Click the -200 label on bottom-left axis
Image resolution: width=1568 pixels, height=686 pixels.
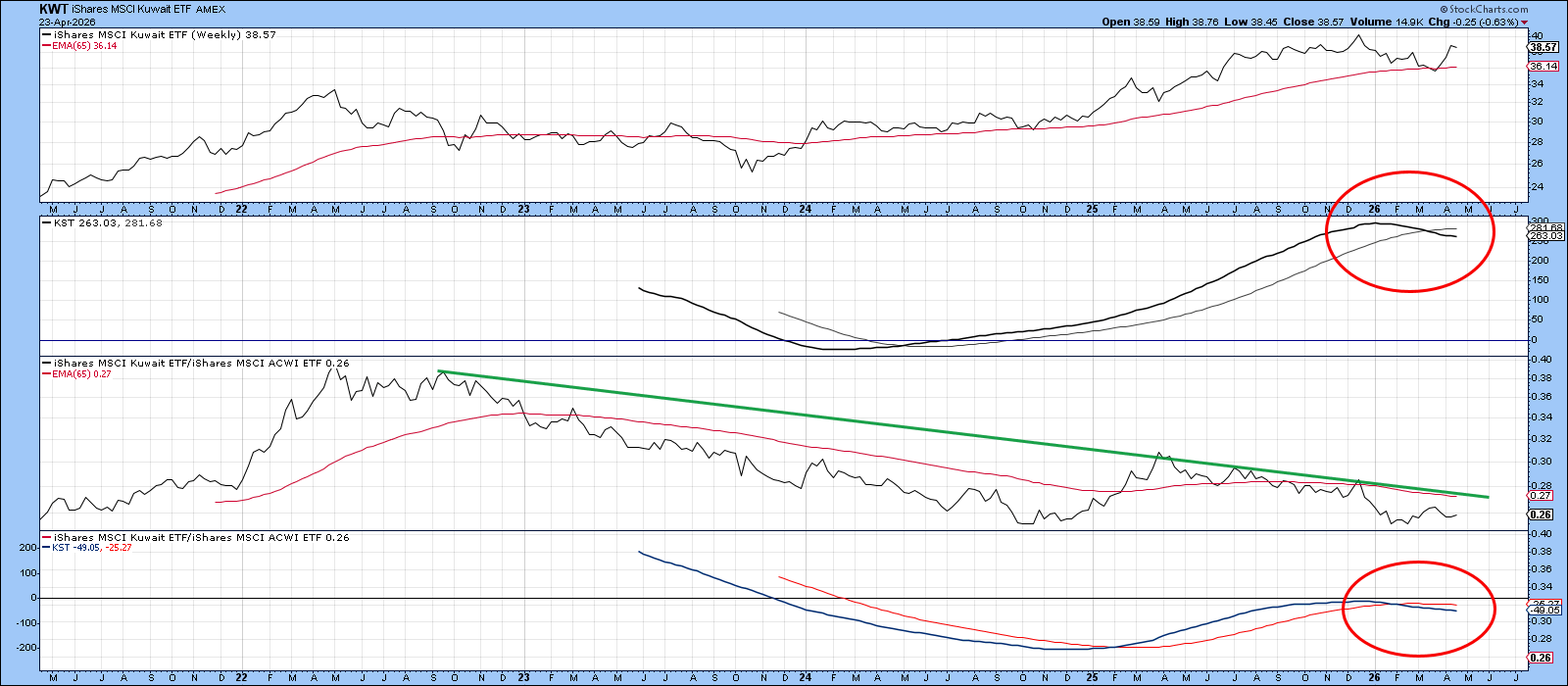[26, 648]
